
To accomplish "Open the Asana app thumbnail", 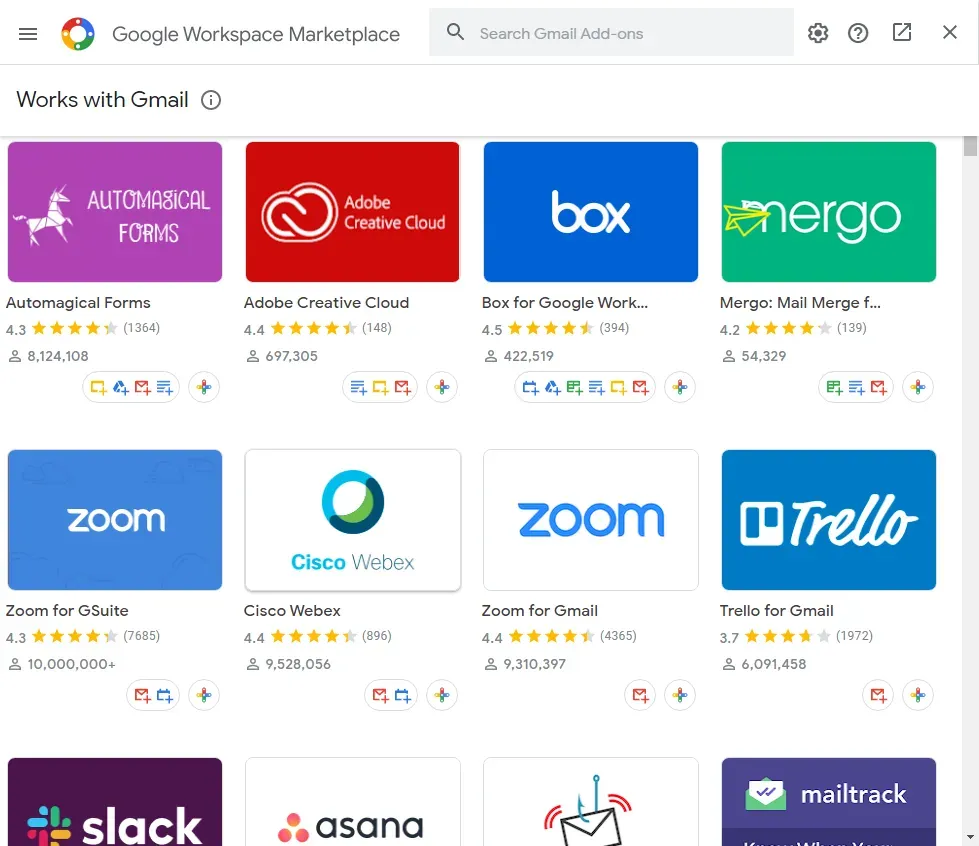I will [353, 802].
